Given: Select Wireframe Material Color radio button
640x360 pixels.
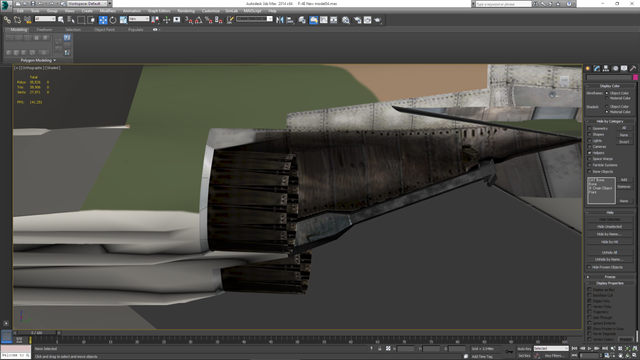Looking at the screenshot, I should pos(607,98).
